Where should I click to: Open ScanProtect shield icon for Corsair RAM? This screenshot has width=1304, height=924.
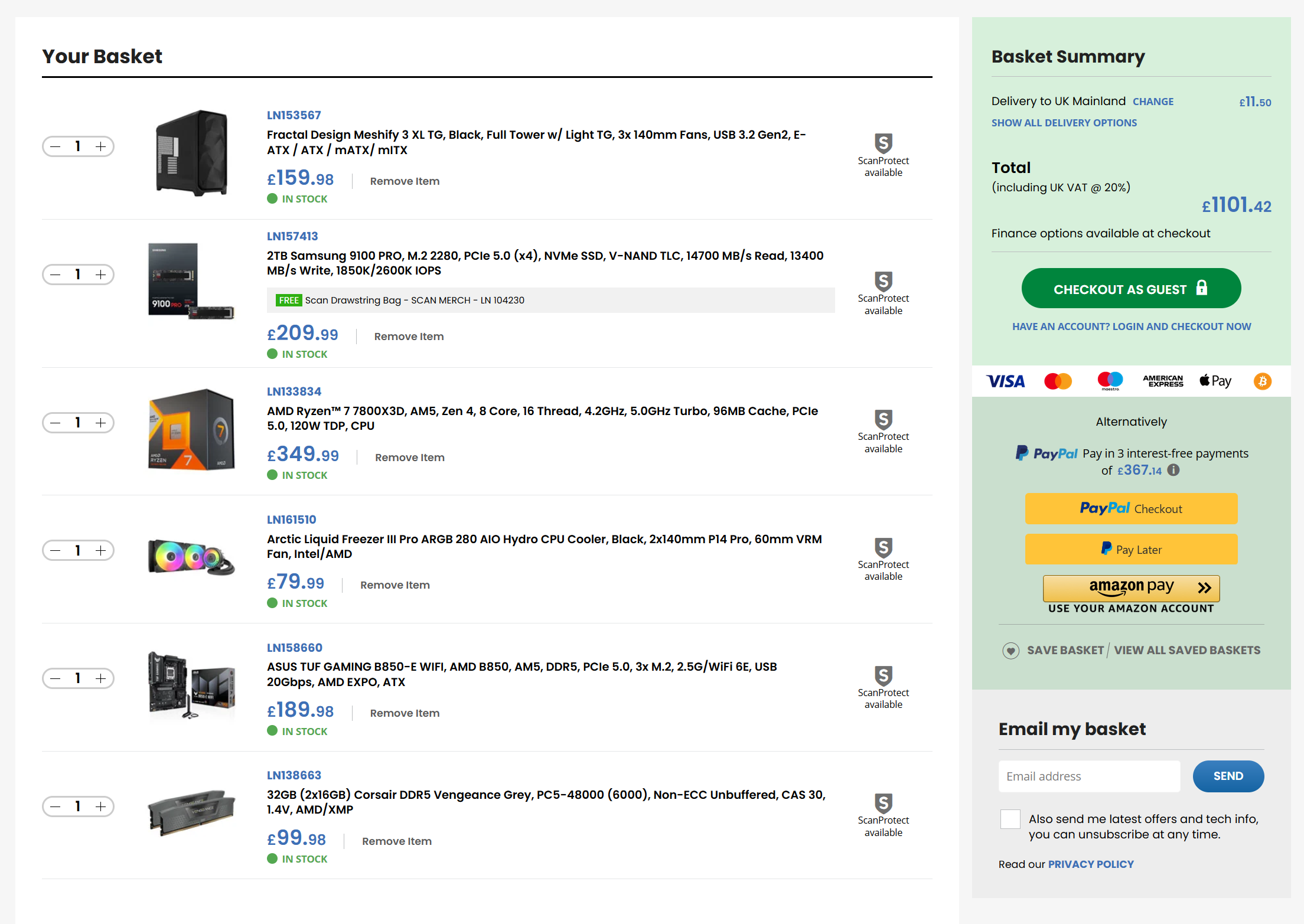[x=884, y=803]
